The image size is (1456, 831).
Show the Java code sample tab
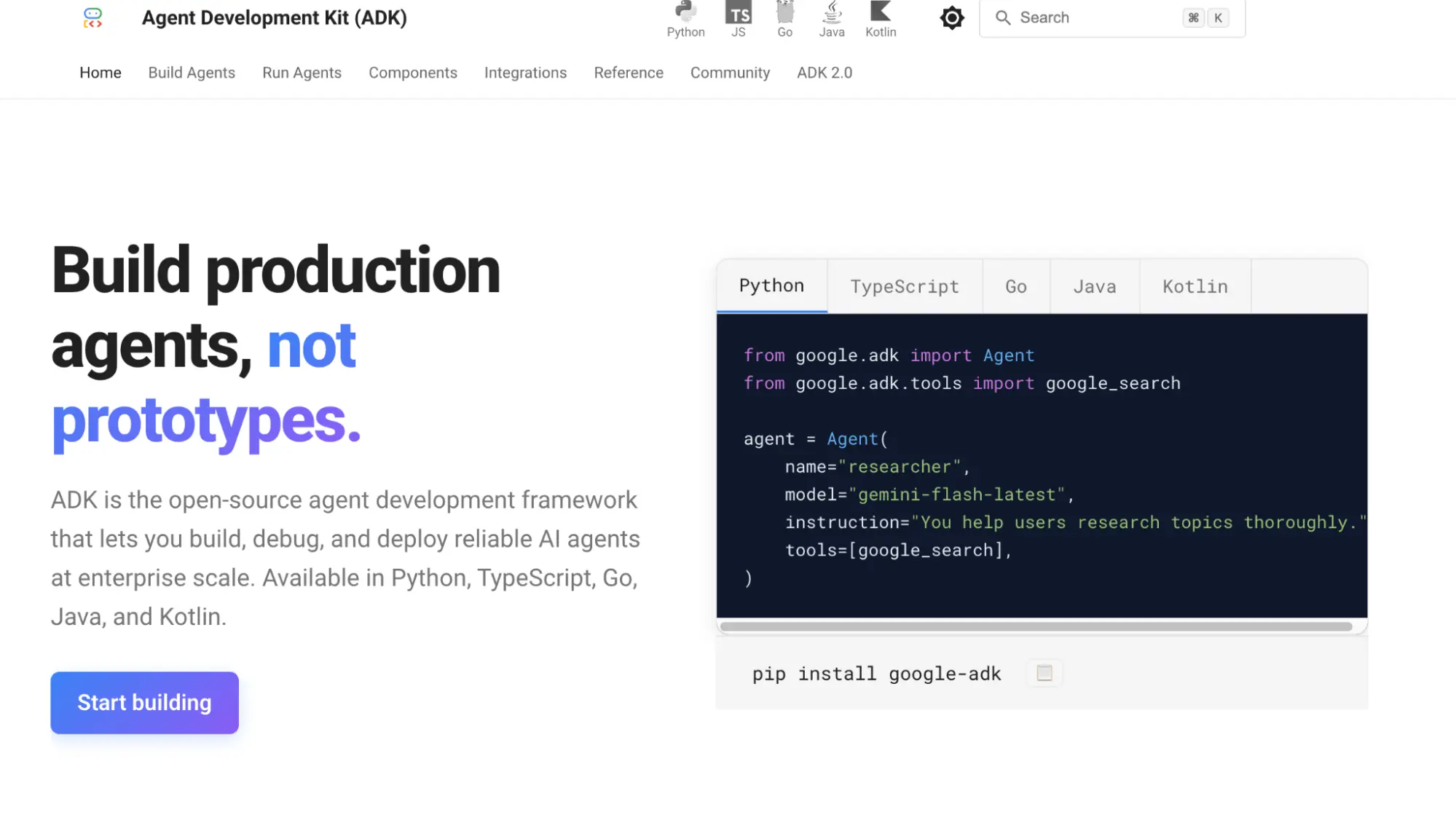click(1094, 286)
